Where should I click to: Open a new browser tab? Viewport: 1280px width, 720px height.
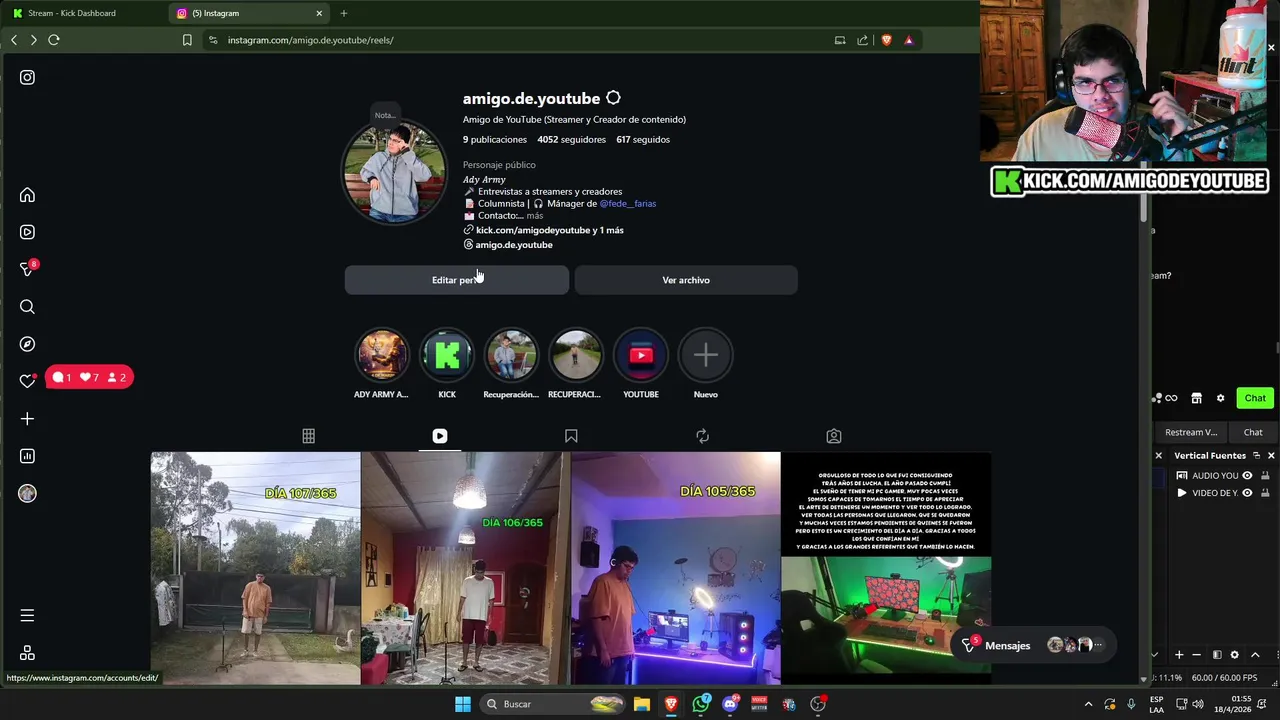[x=344, y=13]
